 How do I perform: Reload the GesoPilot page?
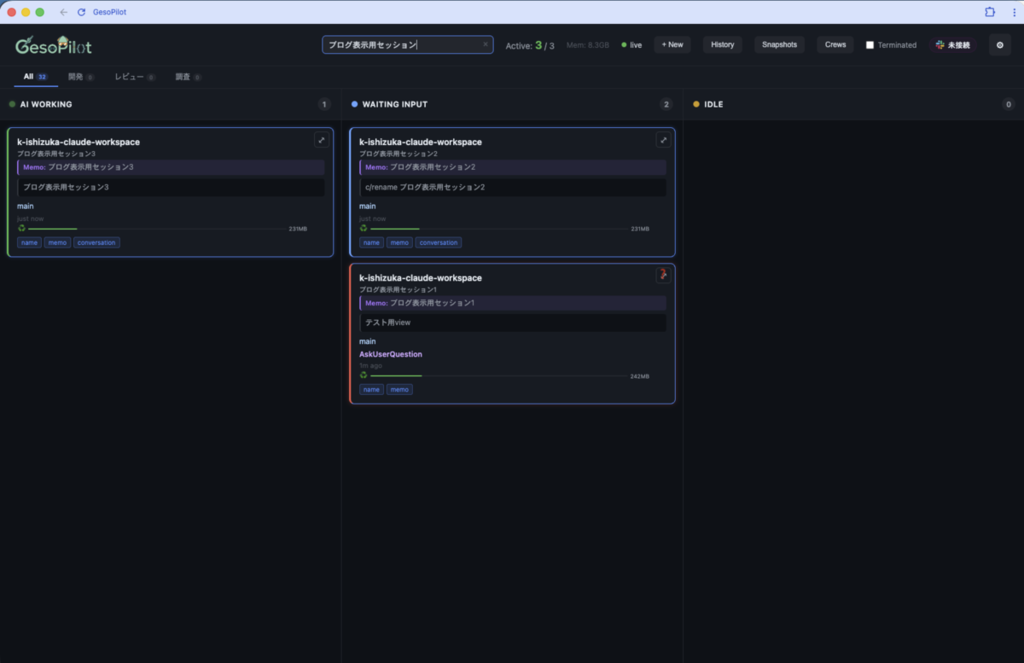point(82,12)
